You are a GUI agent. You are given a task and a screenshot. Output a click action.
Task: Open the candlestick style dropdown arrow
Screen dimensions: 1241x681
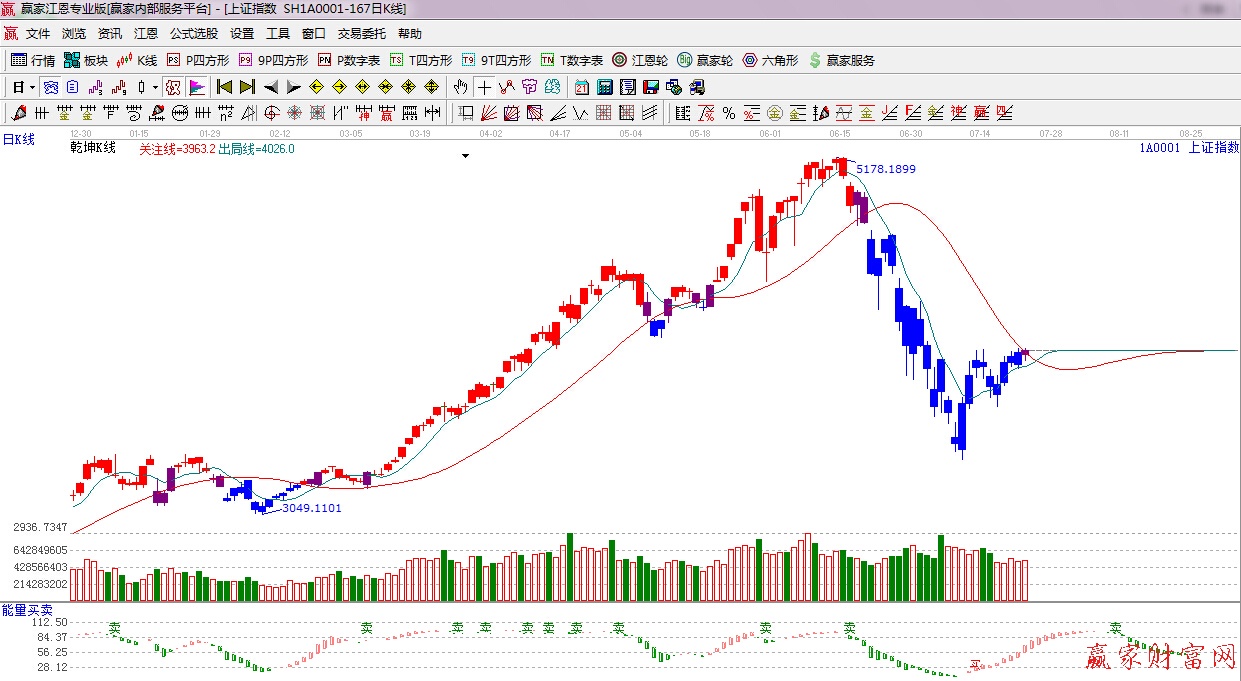(155, 87)
